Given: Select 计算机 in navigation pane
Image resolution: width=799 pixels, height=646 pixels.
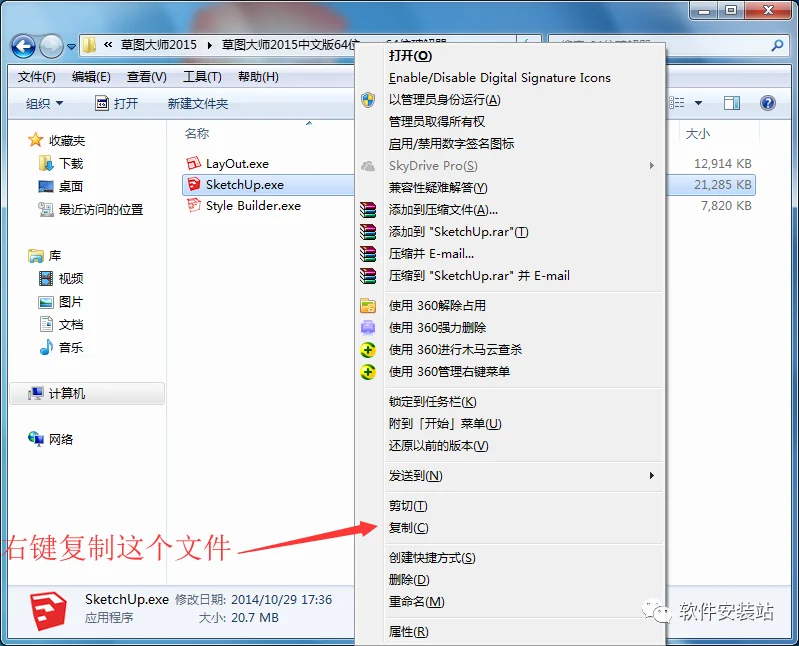Looking at the screenshot, I should 87,393.
